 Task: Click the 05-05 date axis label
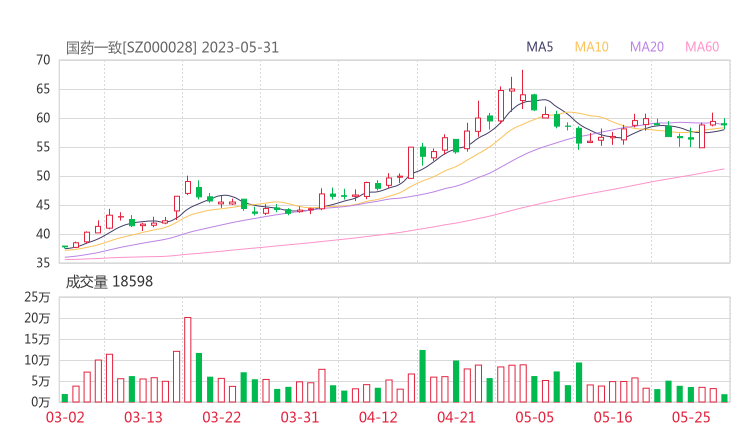[x=535, y=417]
